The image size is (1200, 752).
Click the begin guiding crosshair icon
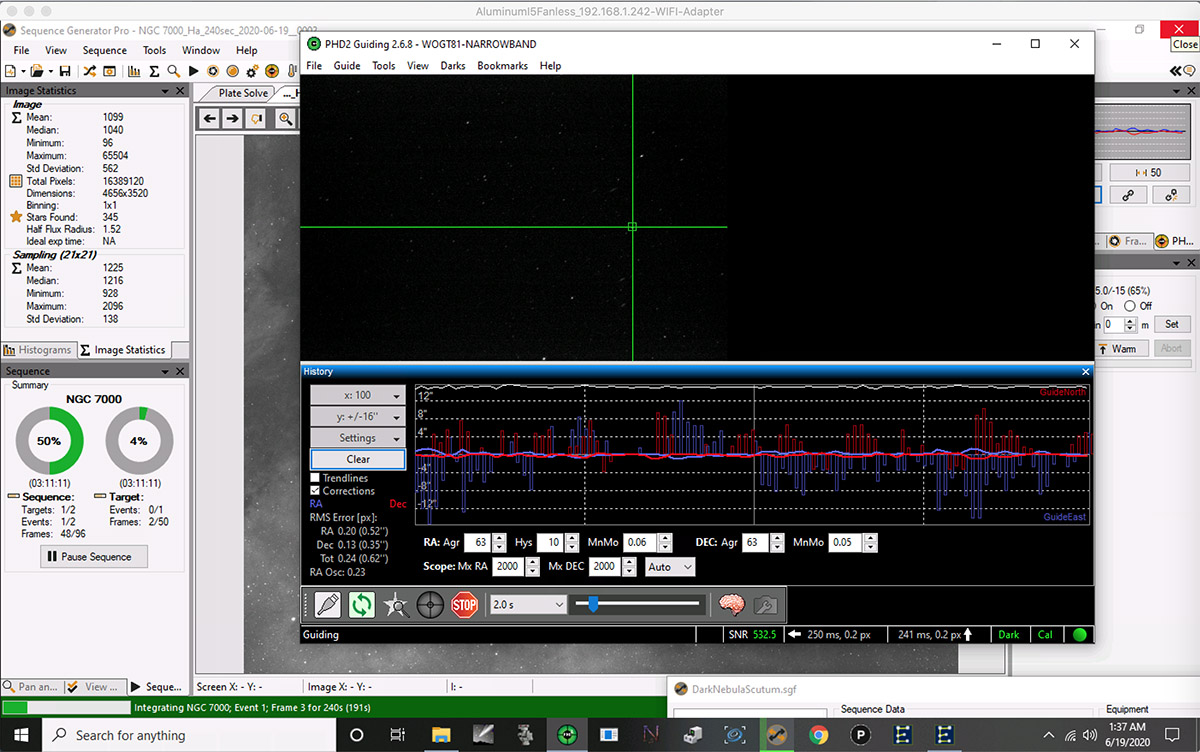(430, 605)
